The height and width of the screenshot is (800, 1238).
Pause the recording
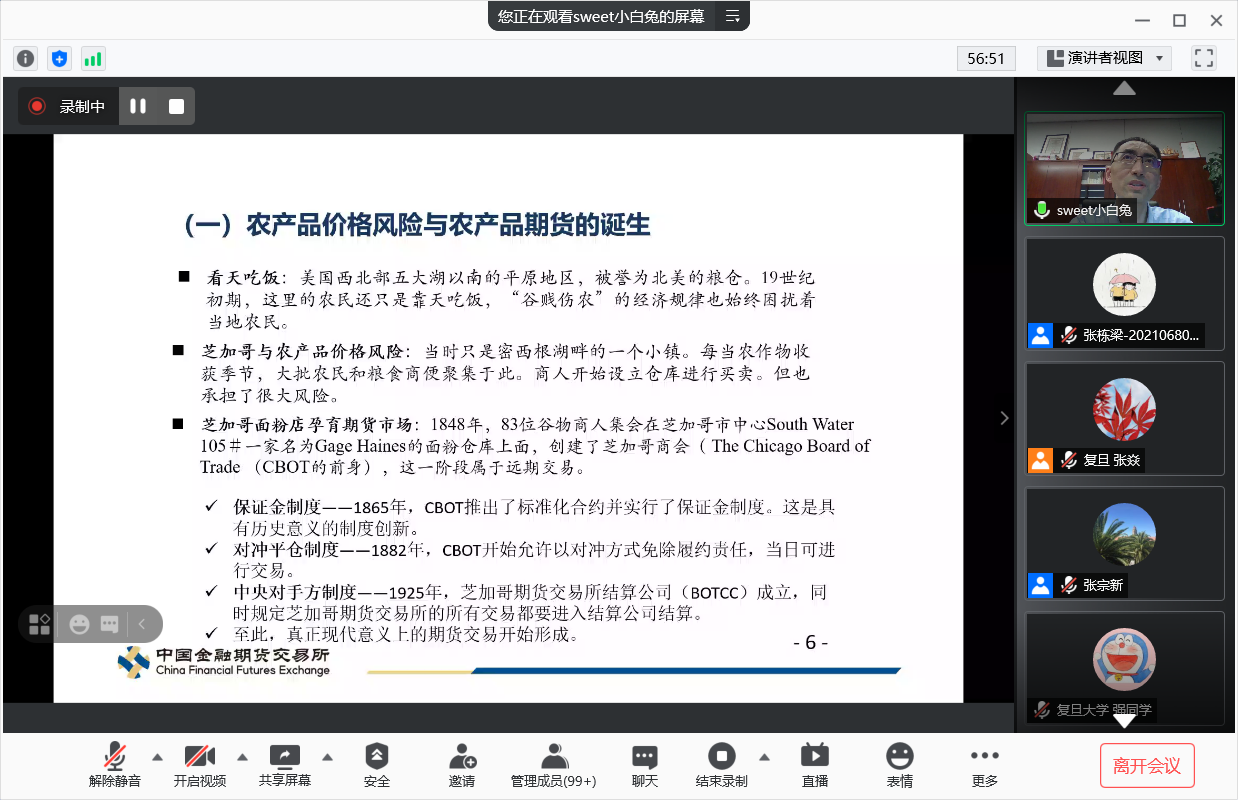[x=138, y=106]
